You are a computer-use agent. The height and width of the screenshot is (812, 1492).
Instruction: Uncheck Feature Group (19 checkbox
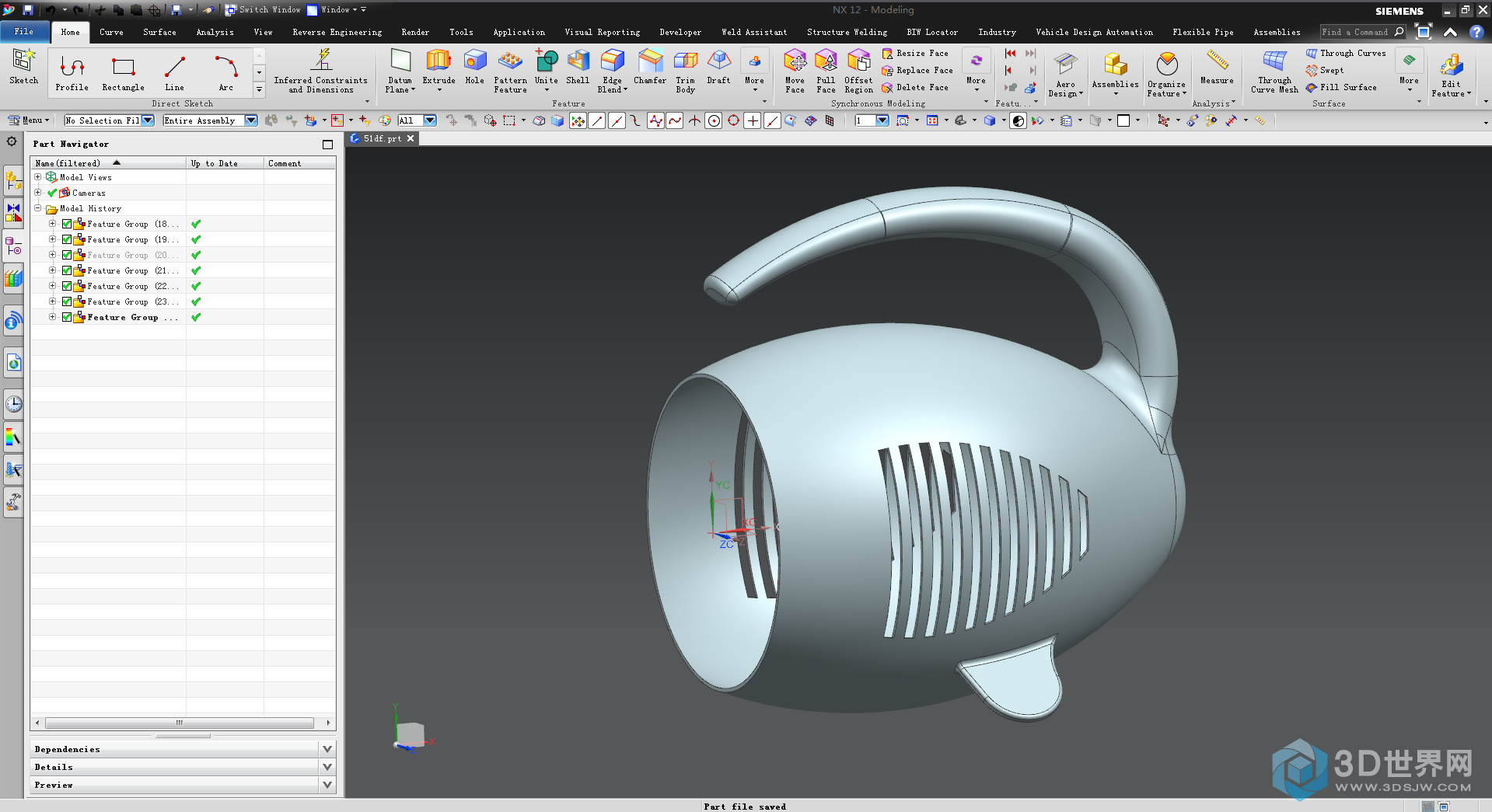pos(67,239)
